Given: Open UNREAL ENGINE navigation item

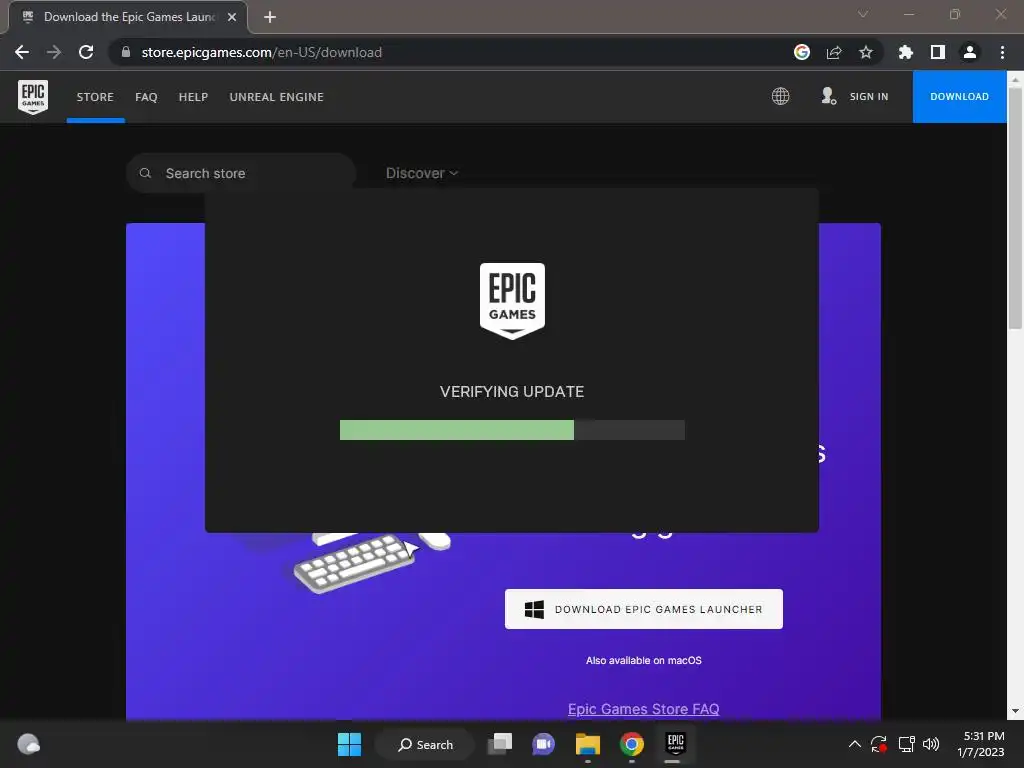Looking at the screenshot, I should [x=277, y=97].
